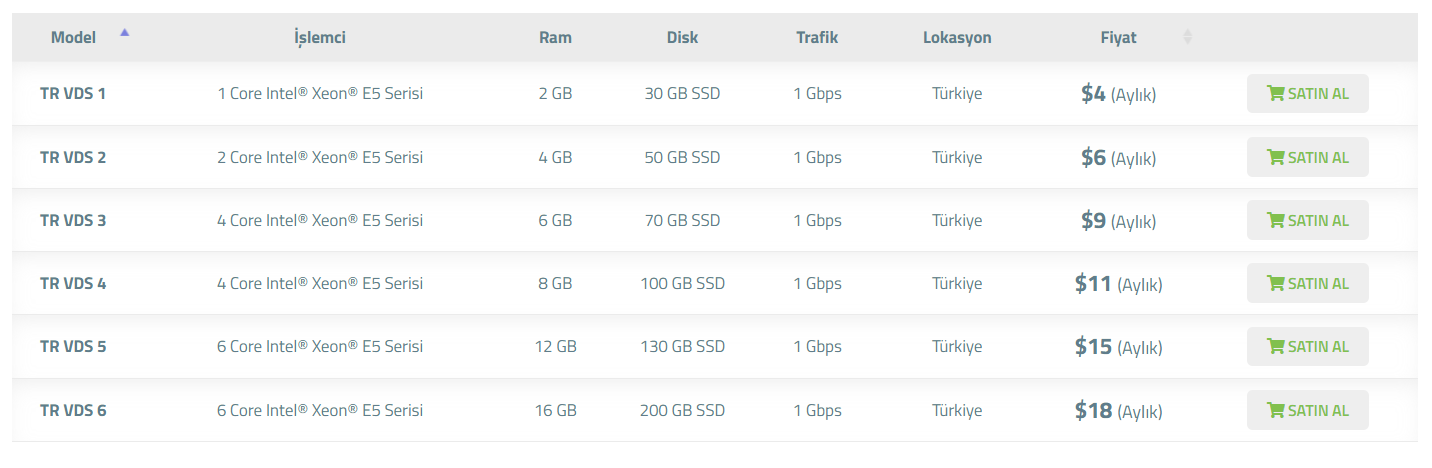
Task: Select the Disk column header
Action: pyautogui.click(x=682, y=37)
